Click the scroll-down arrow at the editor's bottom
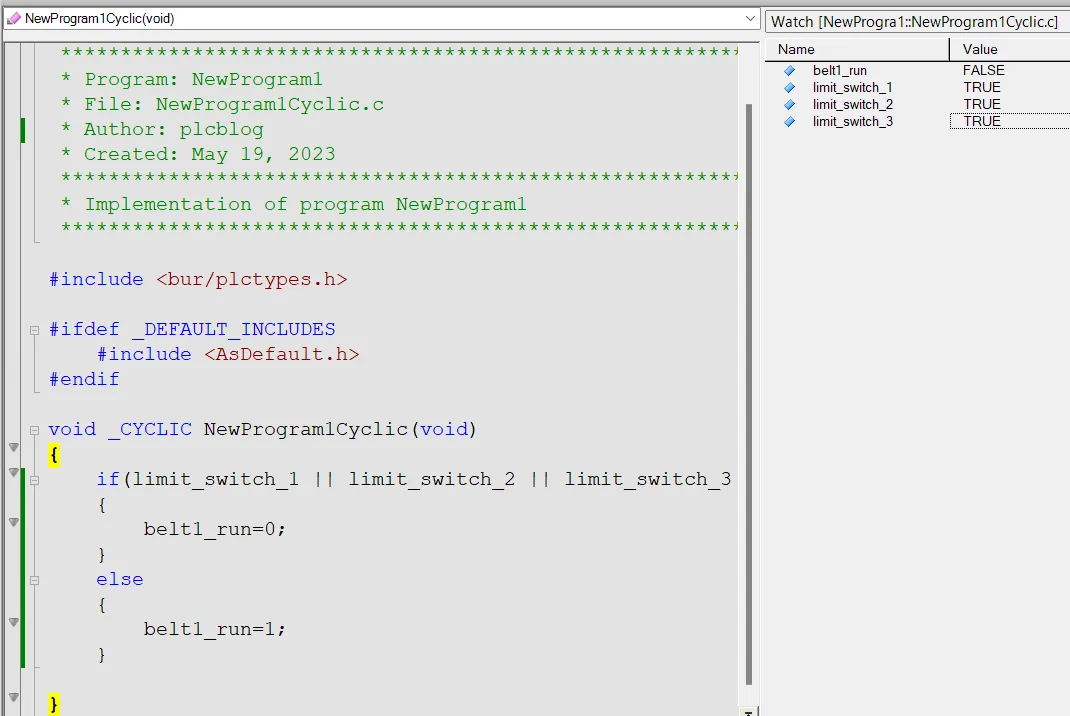Viewport: 1070px width, 716px height. tap(749, 712)
